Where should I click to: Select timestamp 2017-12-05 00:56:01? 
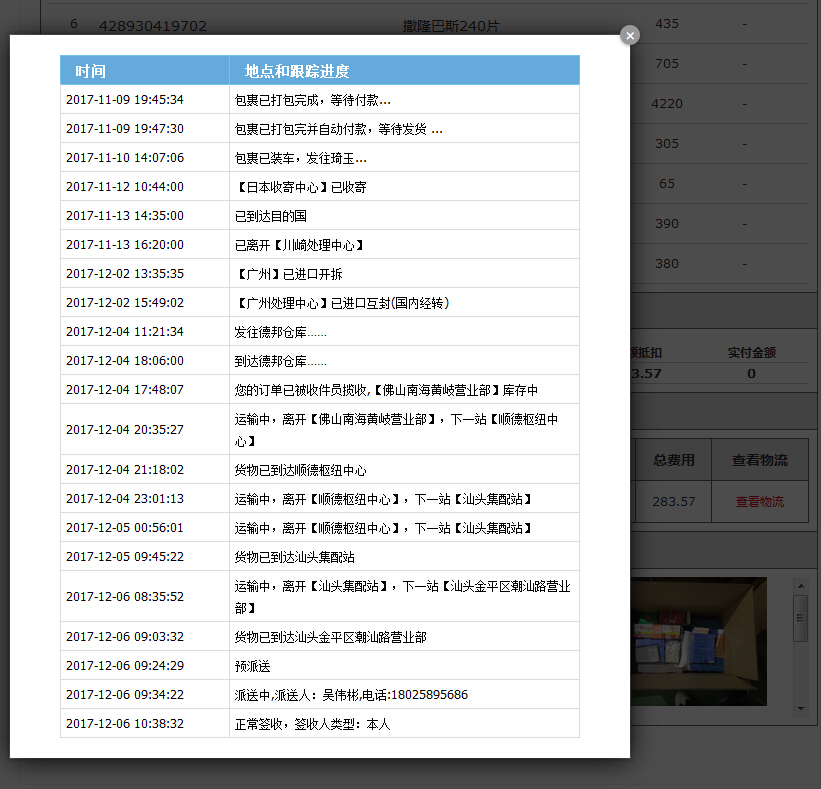pos(125,527)
